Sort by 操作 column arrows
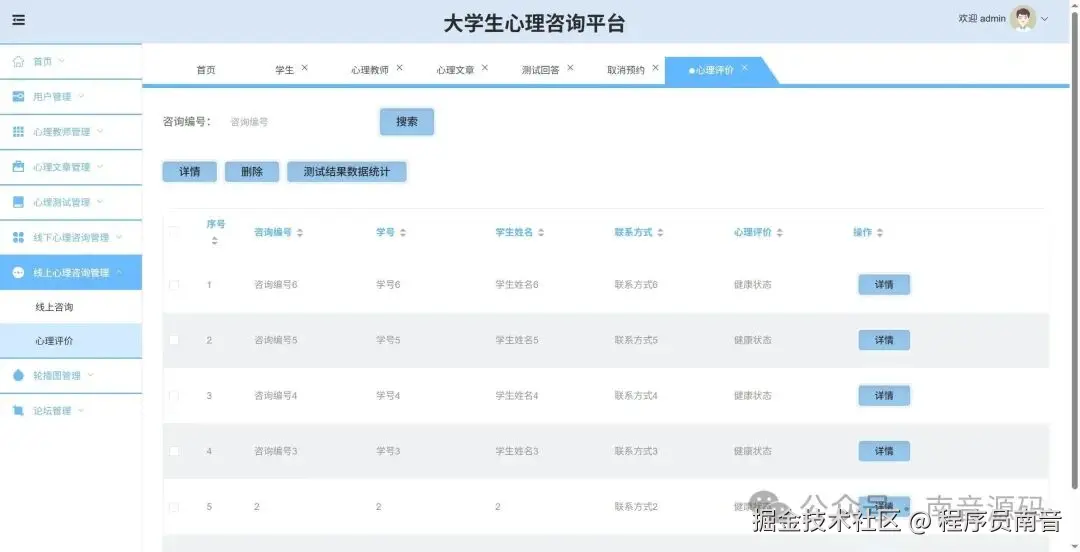The height and width of the screenshot is (552, 1080). click(880, 233)
